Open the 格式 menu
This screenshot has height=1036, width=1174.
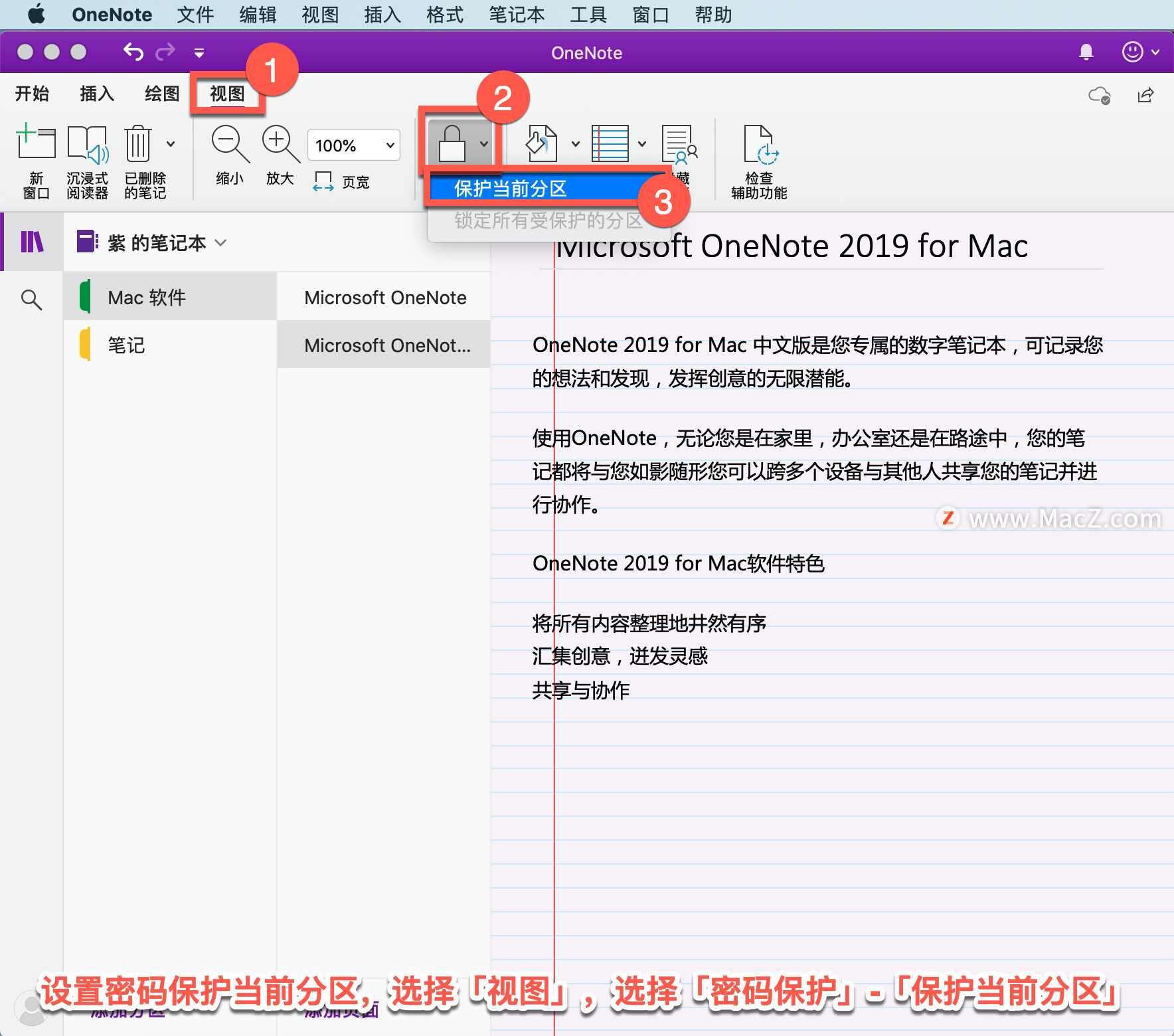click(x=445, y=15)
